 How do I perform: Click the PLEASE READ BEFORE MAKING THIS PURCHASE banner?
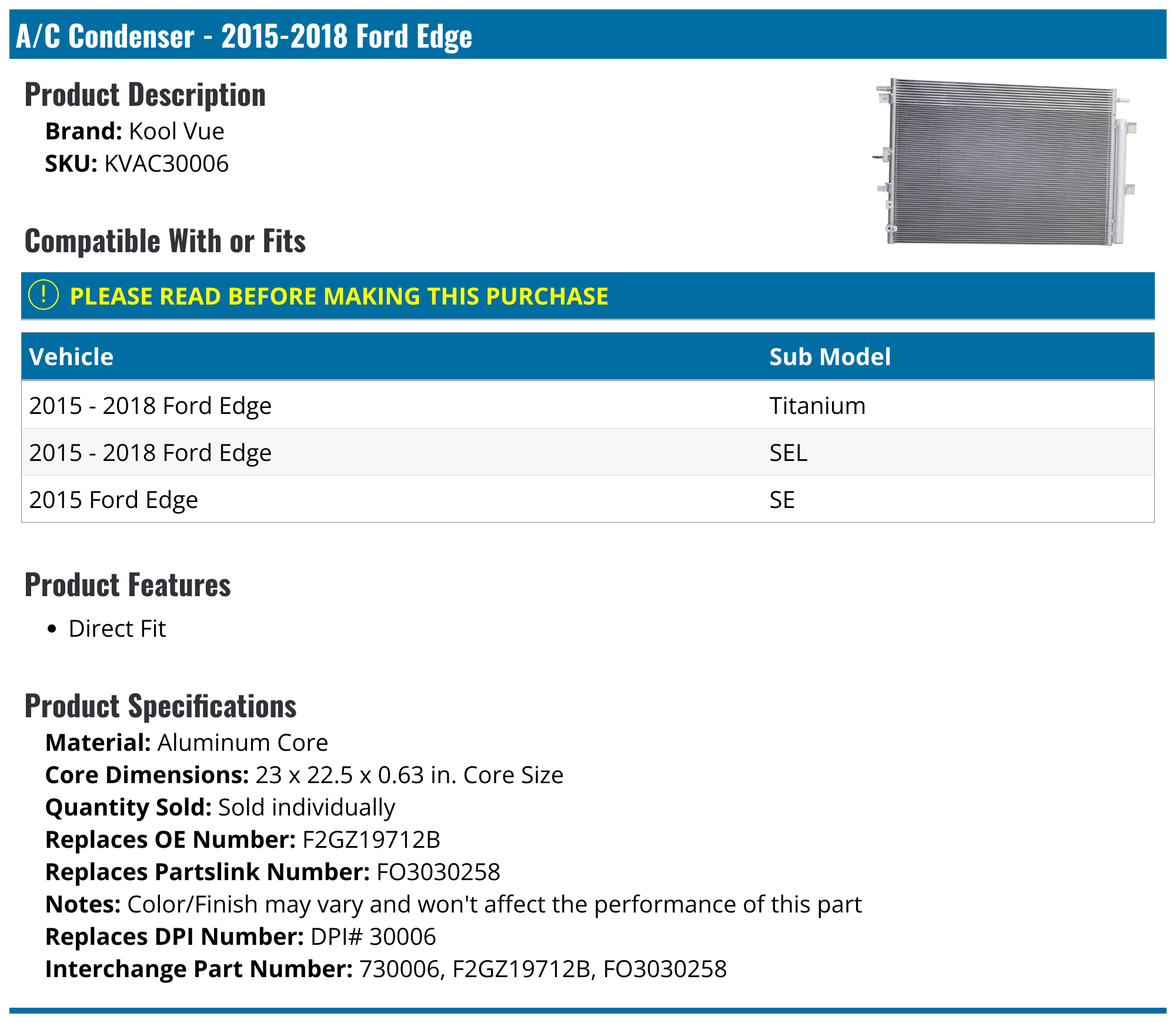(x=339, y=296)
